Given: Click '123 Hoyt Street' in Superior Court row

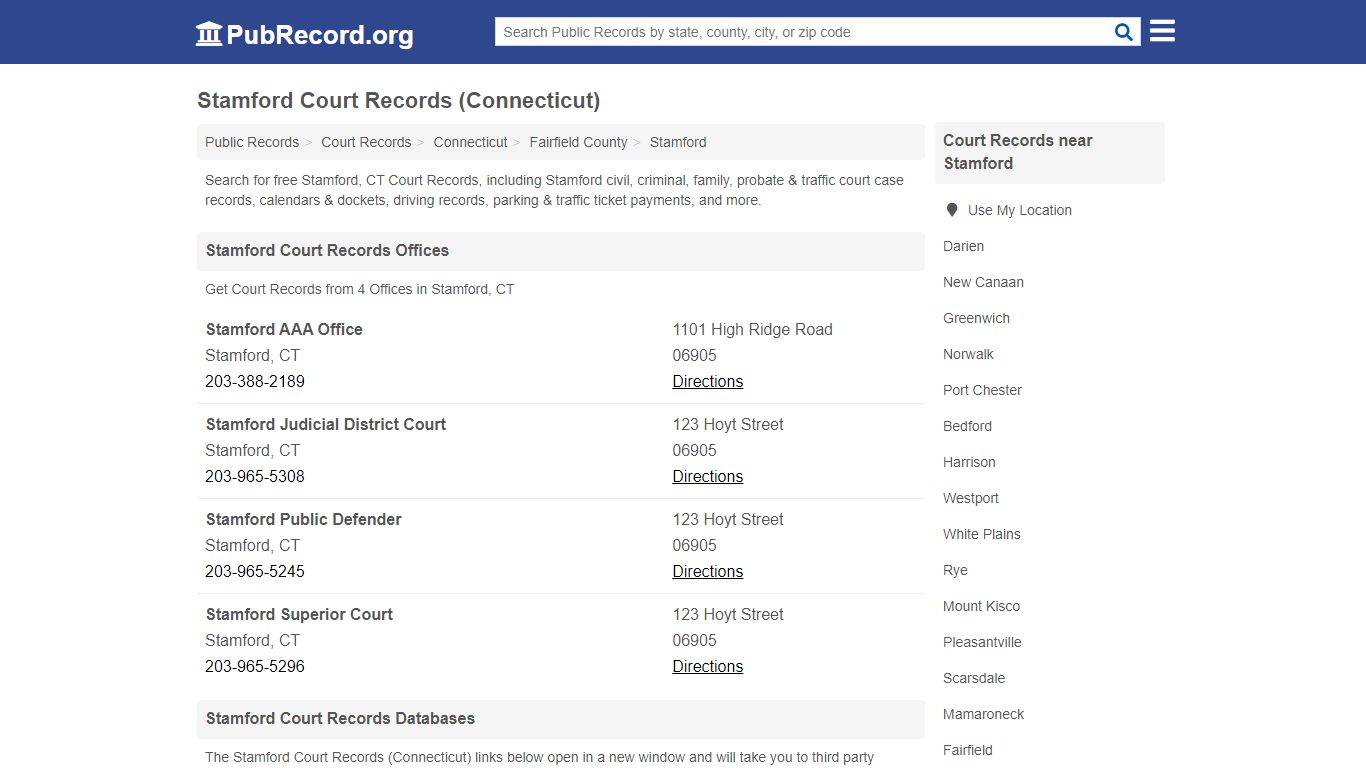Looking at the screenshot, I should click(x=727, y=614).
